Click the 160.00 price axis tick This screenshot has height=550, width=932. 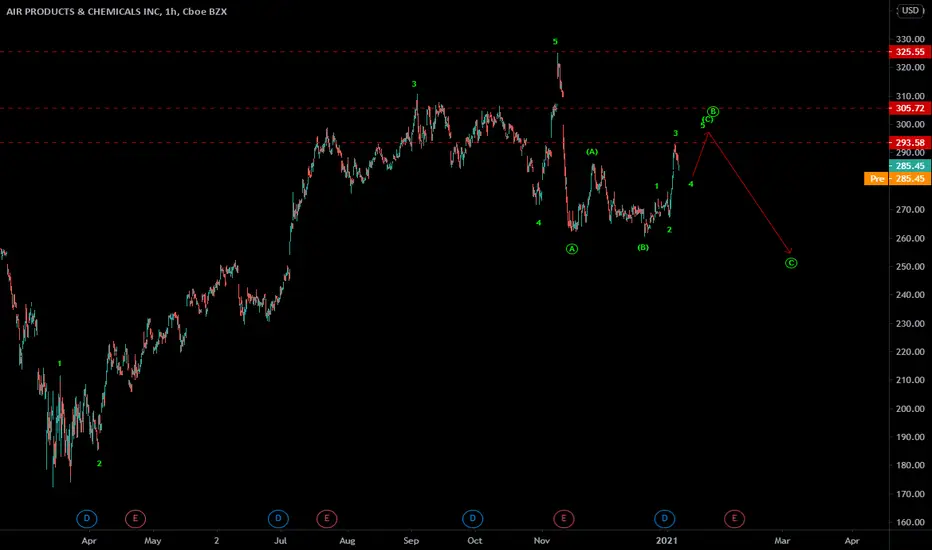click(x=910, y=522)
